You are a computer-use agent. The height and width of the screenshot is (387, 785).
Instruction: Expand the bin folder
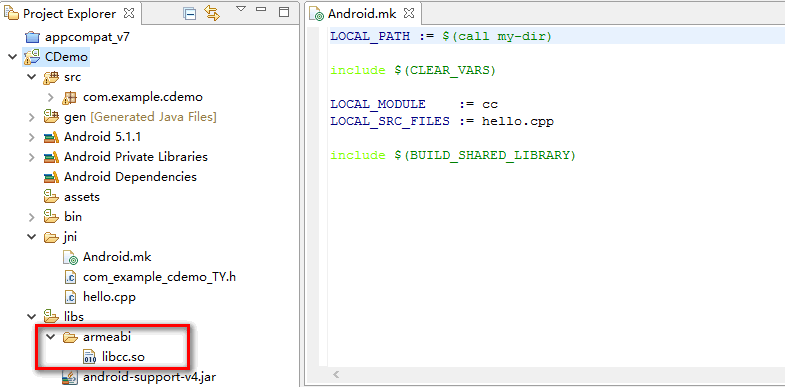(32, 217)
